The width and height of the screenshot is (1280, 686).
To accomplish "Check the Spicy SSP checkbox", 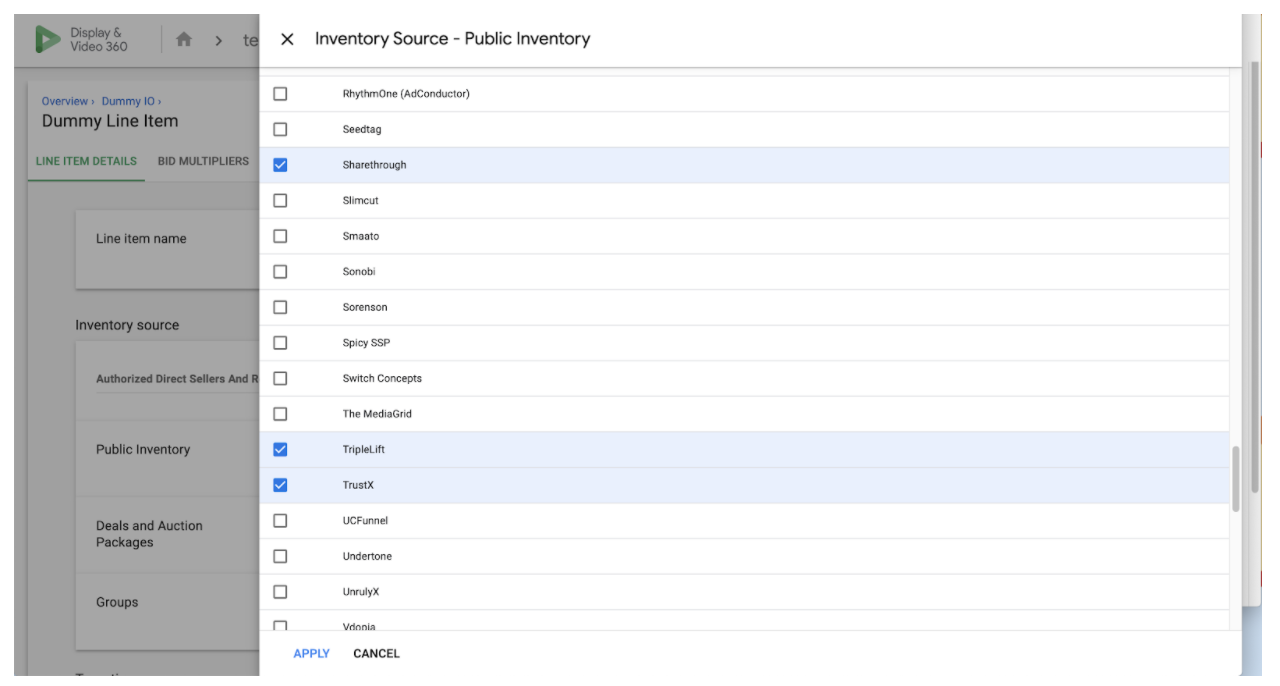I will (280, 343).
